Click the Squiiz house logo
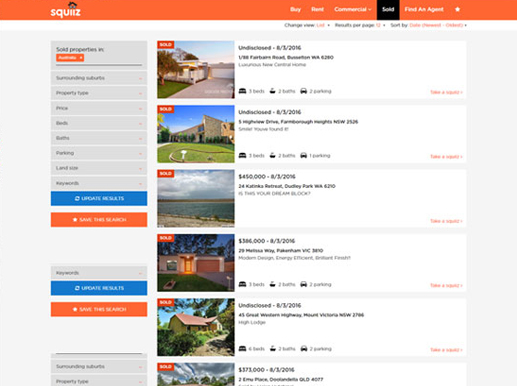 click(x=65, y=10)
